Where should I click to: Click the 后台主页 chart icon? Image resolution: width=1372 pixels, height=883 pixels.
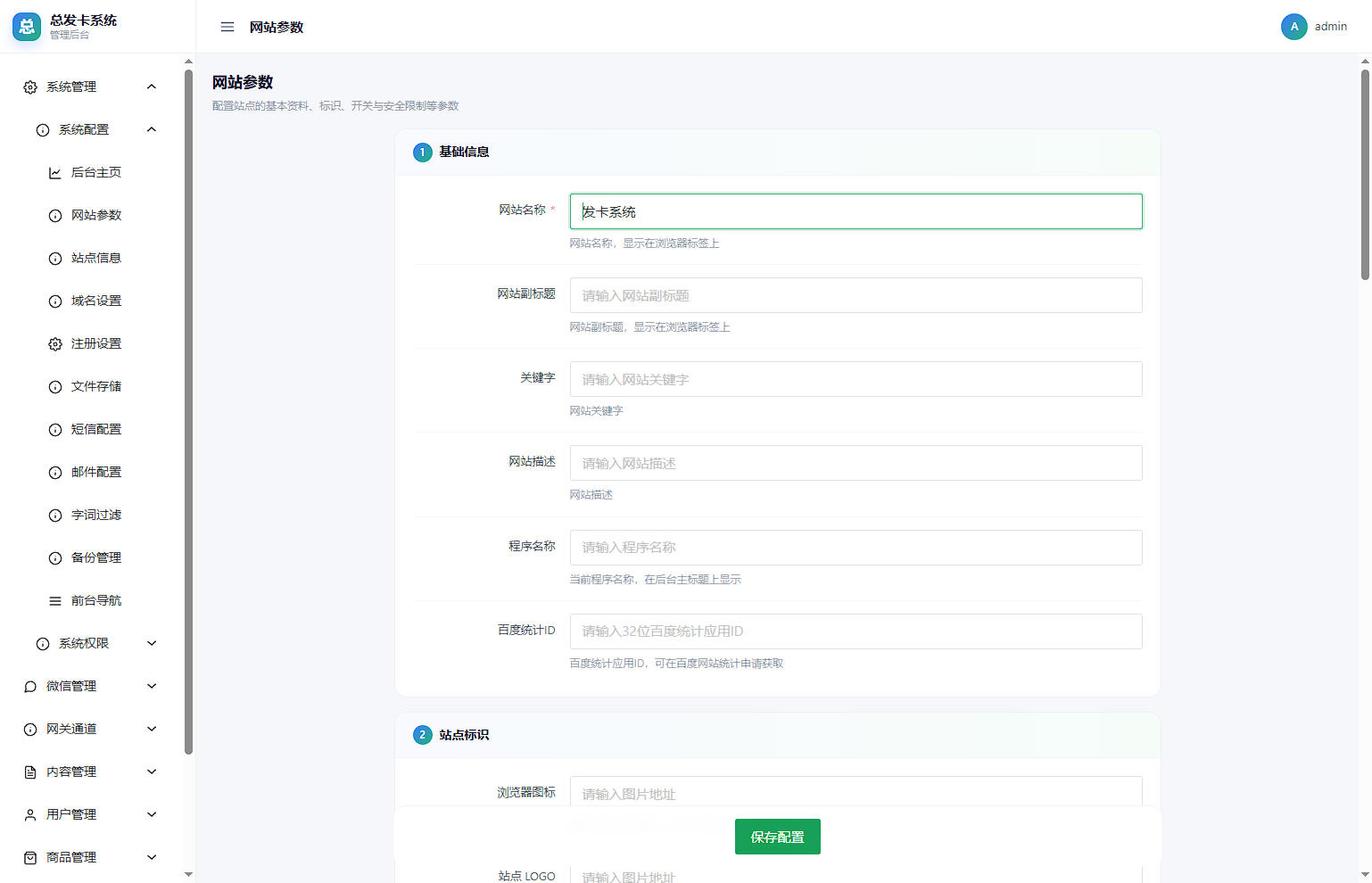click(x=55, y=172)
